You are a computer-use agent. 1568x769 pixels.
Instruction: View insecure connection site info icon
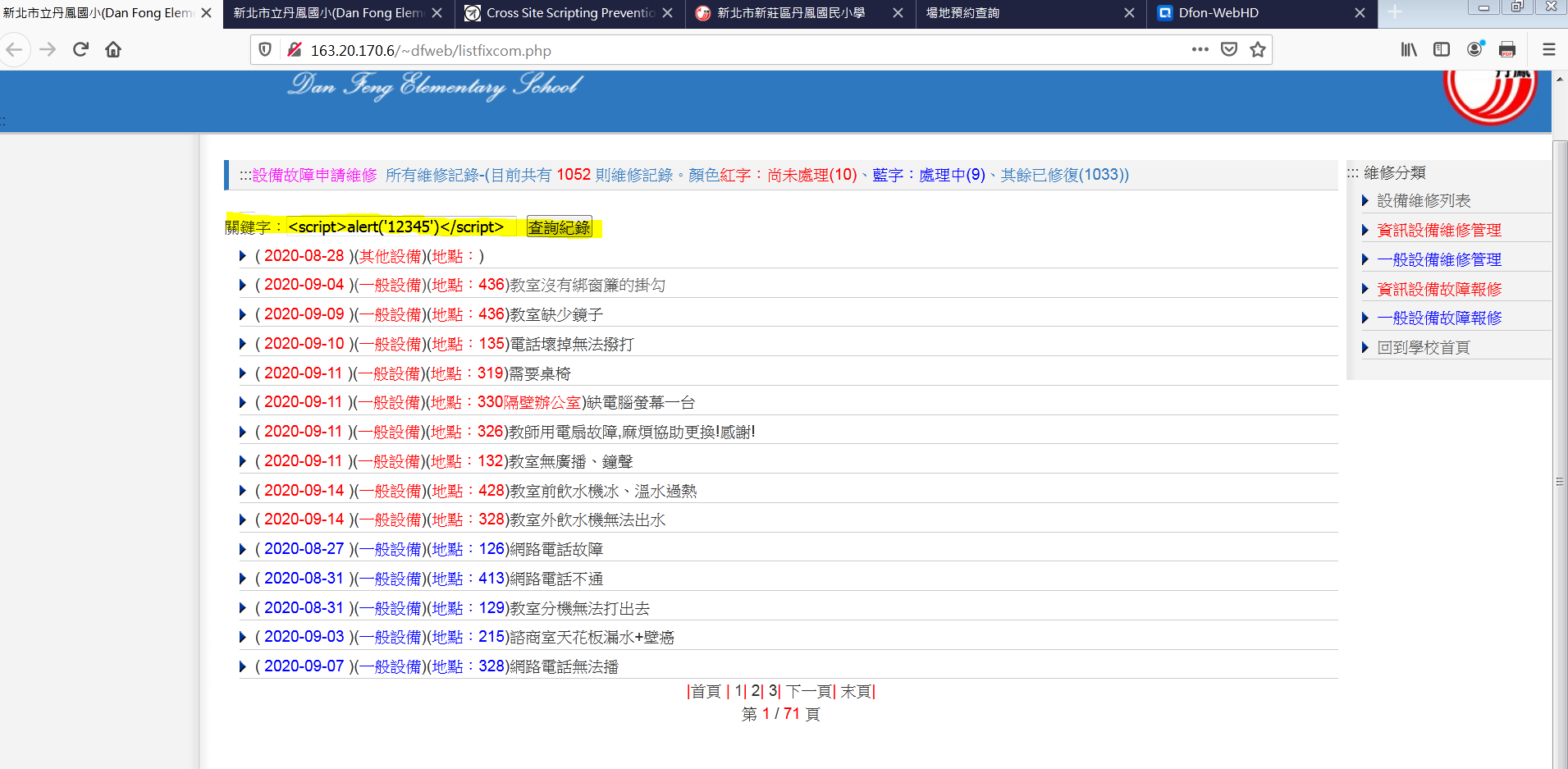pos(293,50)
